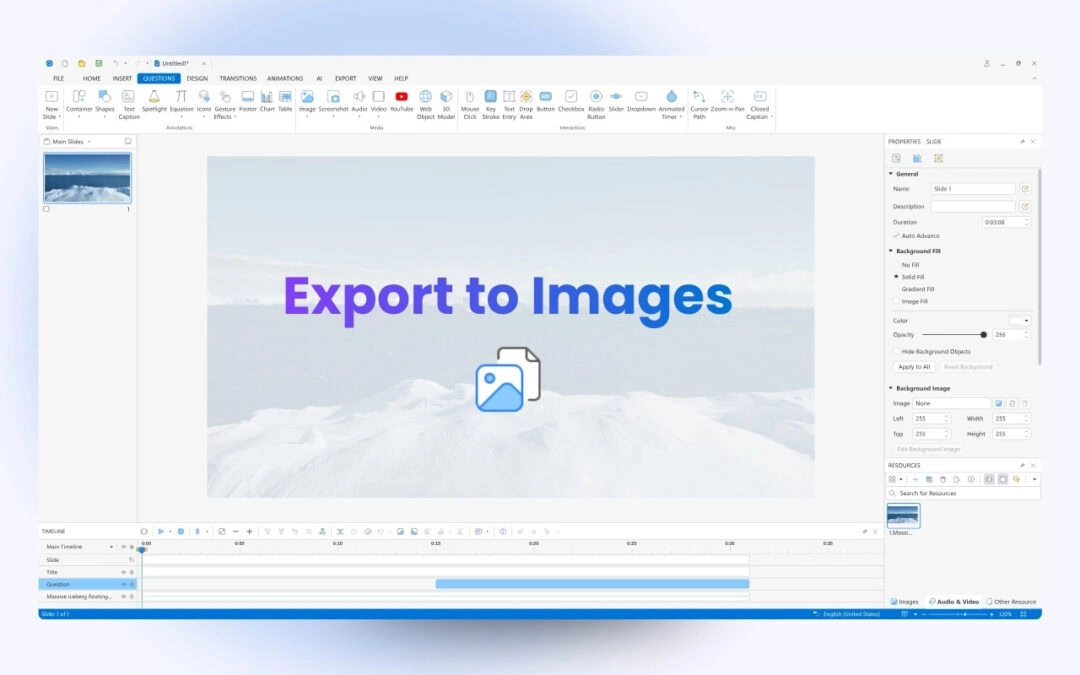Insert a Dropdown interaction object
Viewport: 1080px width, 675px height.
(x=641, y=101)
